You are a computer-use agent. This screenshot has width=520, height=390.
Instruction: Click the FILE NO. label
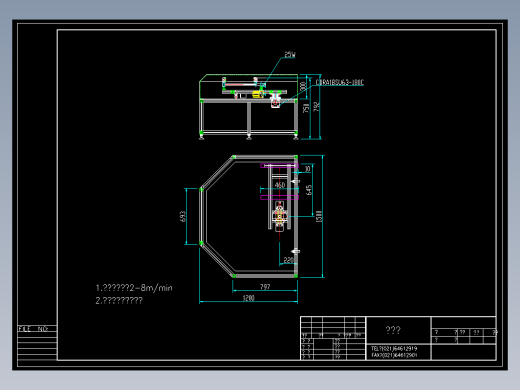pyautogui.click(x=33, y=329)
